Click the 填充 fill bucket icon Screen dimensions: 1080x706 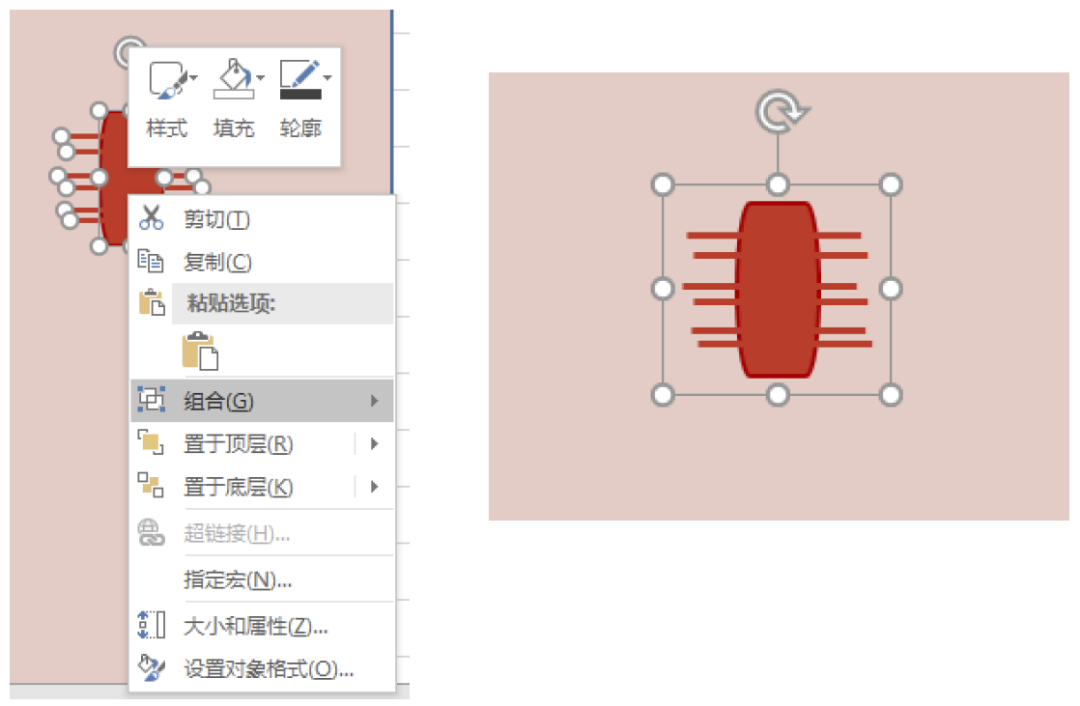[x=233, y=79]
